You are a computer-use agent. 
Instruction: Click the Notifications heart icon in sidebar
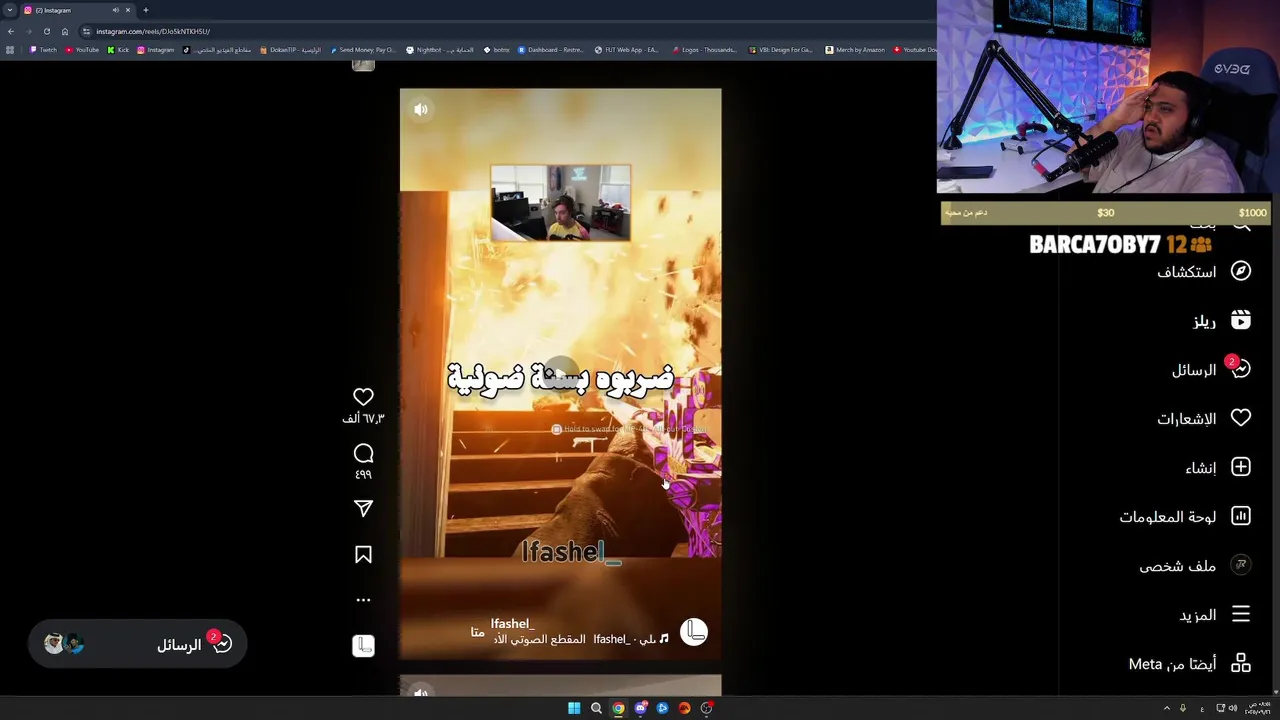coord(1241,418)
